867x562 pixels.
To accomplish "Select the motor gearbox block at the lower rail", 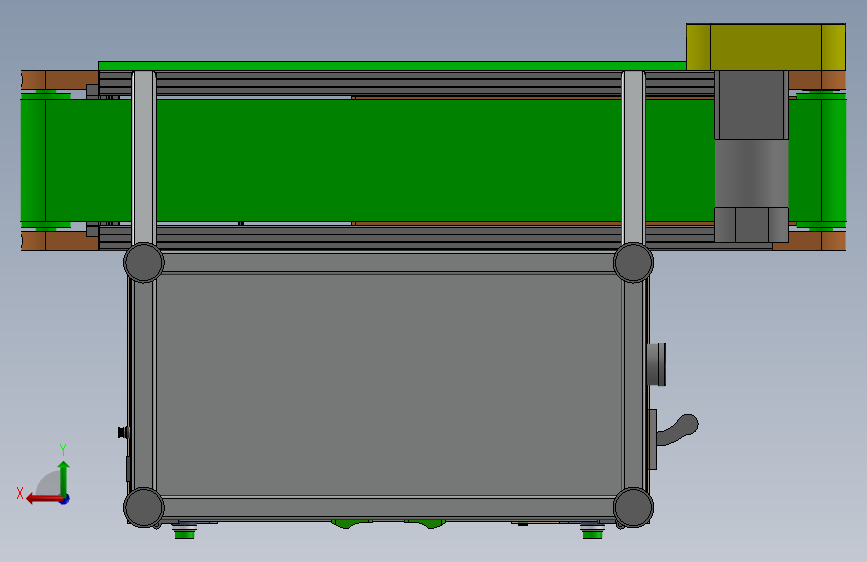I will (751, 225).
